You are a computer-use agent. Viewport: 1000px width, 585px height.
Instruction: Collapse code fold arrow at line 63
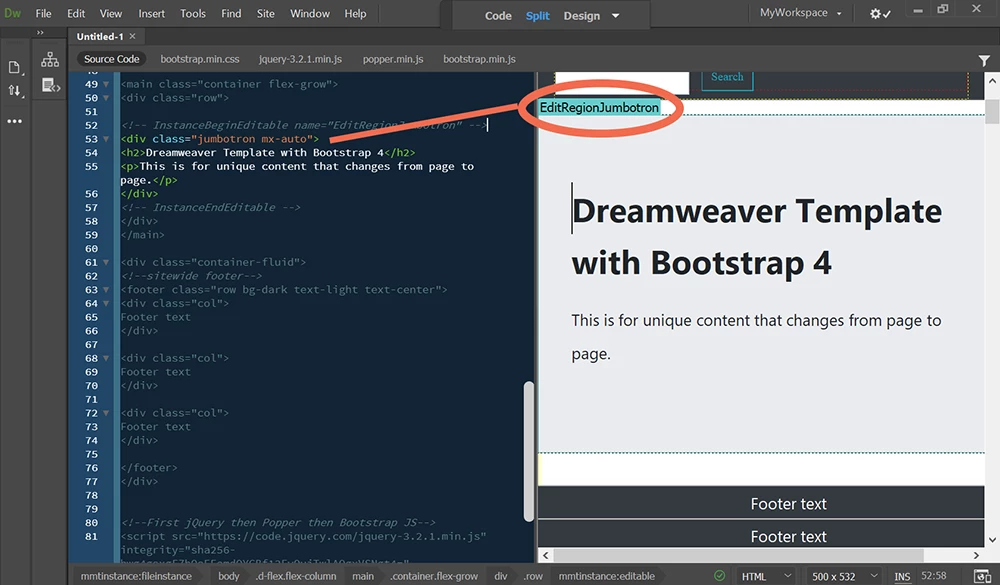[x=106, y=290]
